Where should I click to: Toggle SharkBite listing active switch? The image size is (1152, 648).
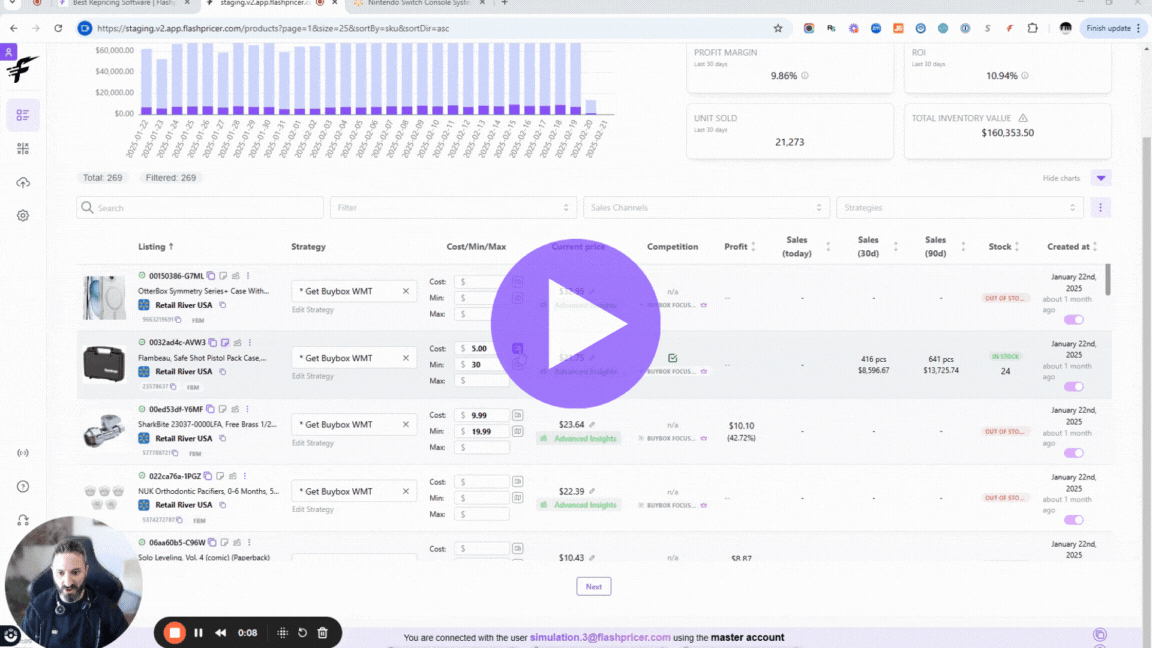point(1073,453)
